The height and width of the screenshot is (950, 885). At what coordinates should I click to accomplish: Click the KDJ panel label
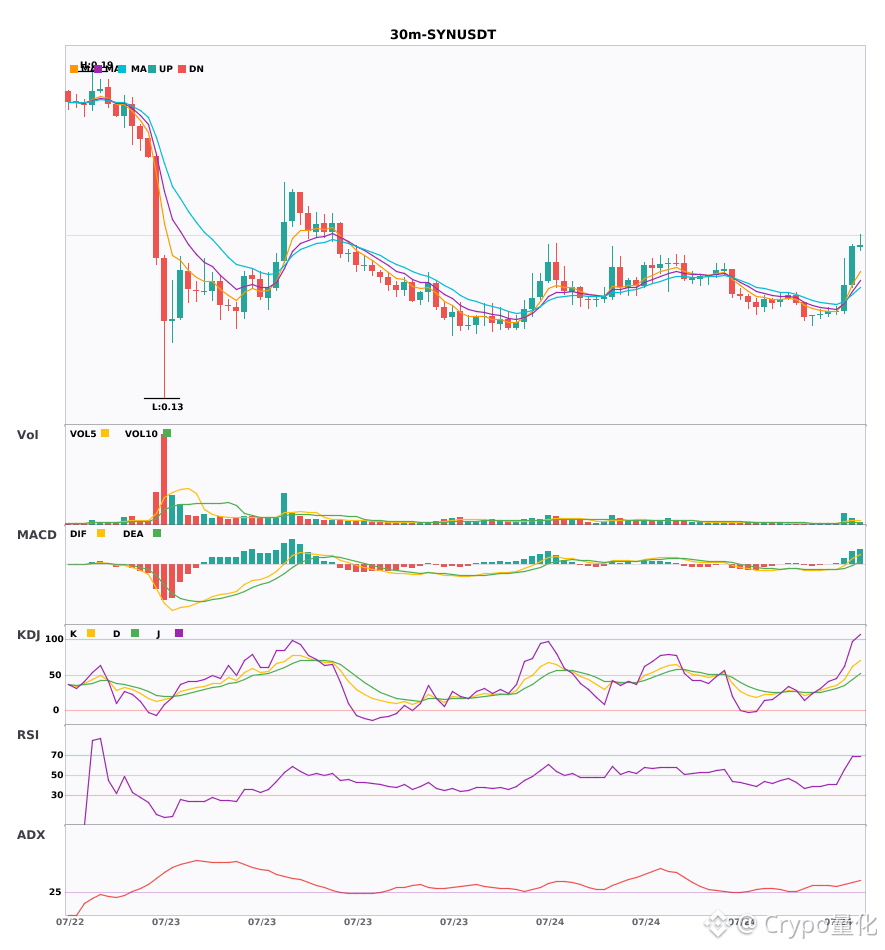pos(28,635)
